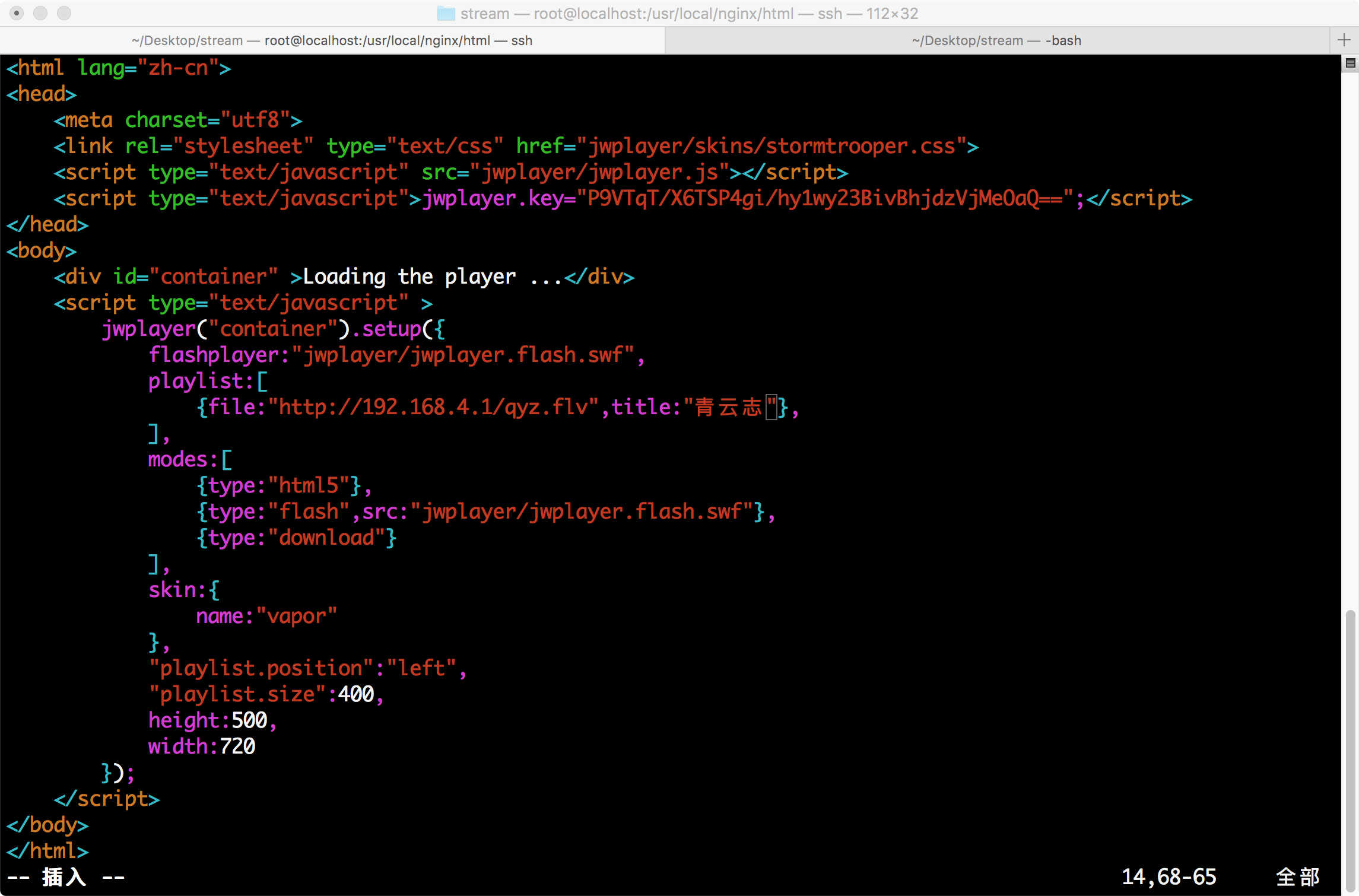Place cursor on stormtrooper.css href text
This screenshot has height=896, width=1359.
771,146
